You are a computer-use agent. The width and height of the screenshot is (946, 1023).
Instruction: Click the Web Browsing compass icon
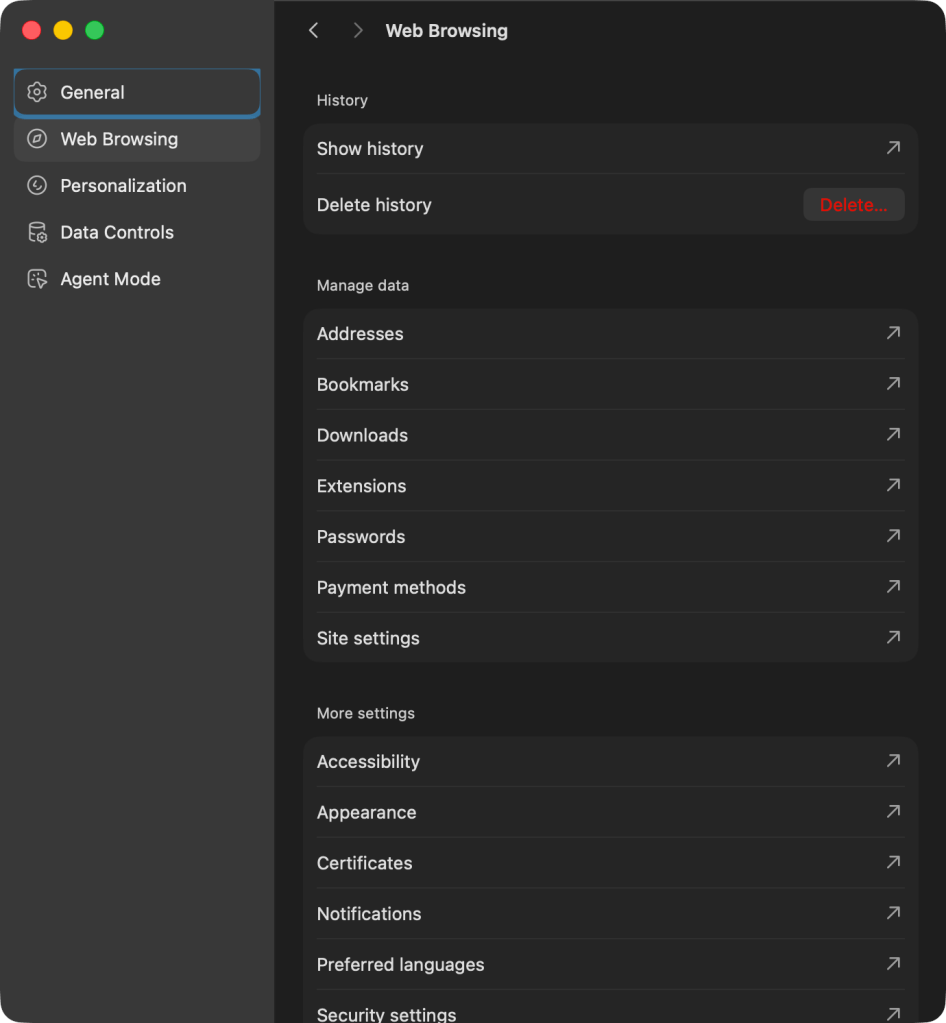click(x=37, y=139)
